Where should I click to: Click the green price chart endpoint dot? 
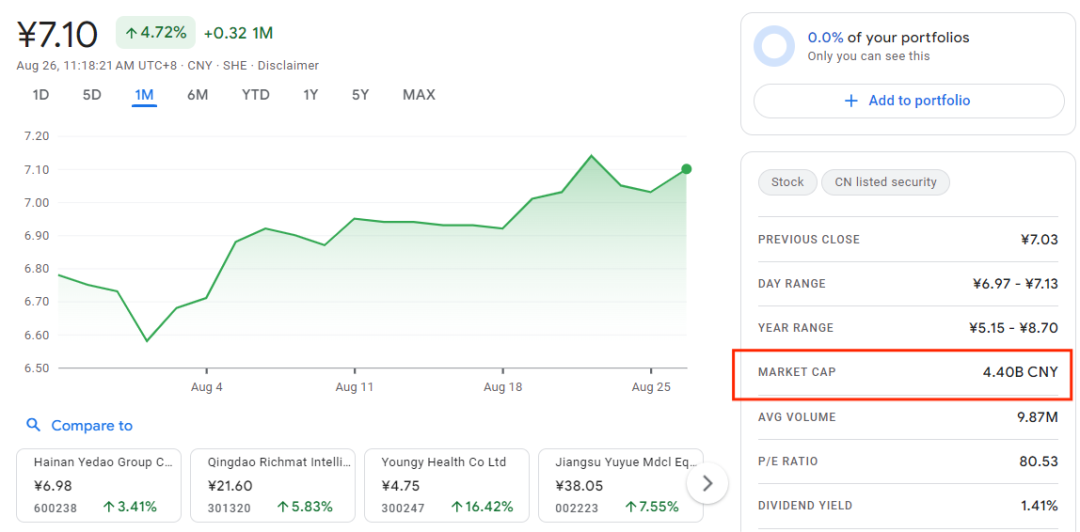pyautogui.click(x=686, y=169)
